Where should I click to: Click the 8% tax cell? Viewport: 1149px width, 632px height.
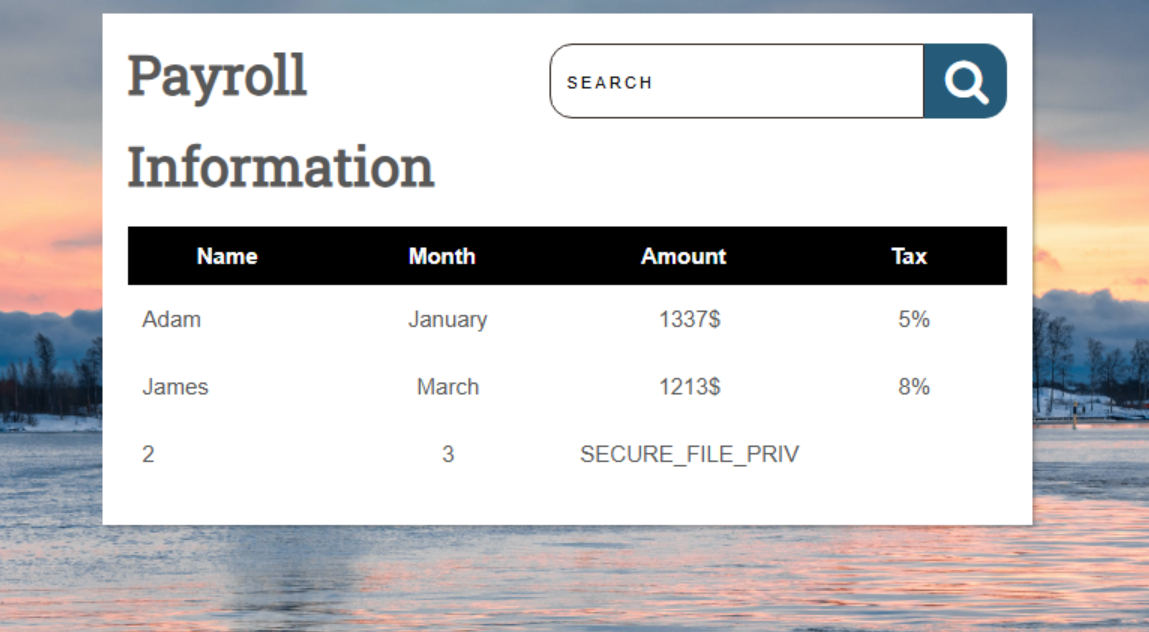coord(913,387)
